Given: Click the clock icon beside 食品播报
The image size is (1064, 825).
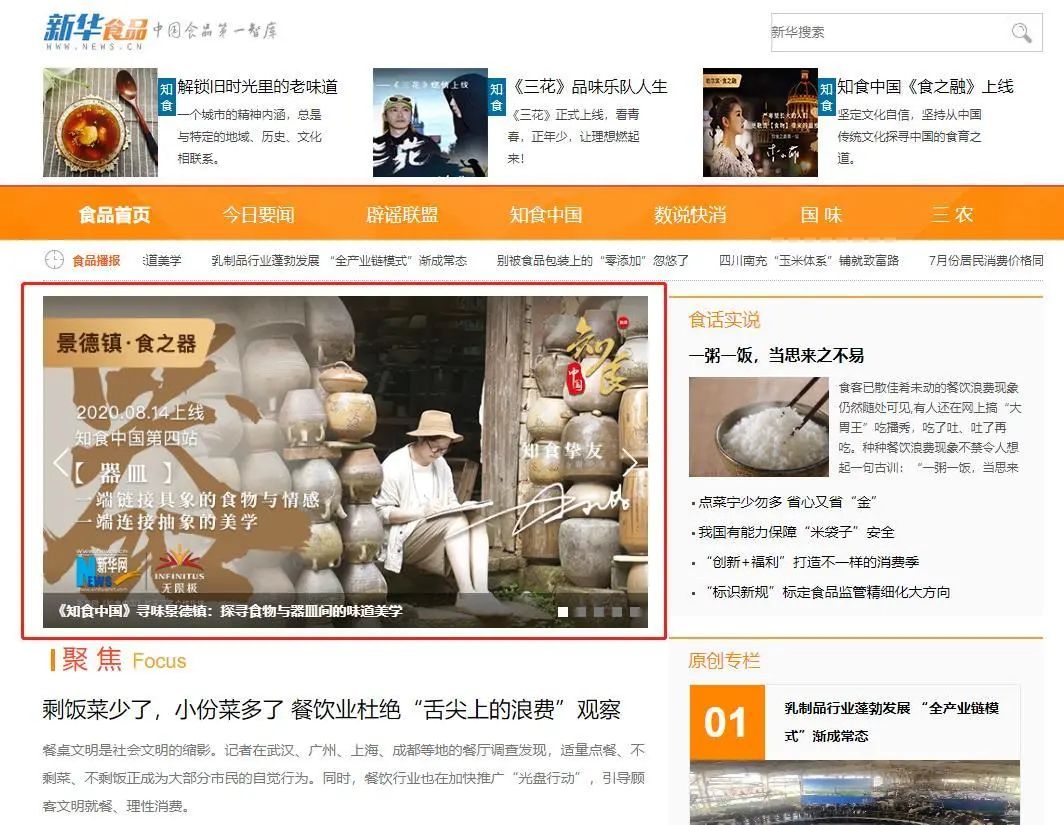Looking at the screenshot, I should [54, 260].
